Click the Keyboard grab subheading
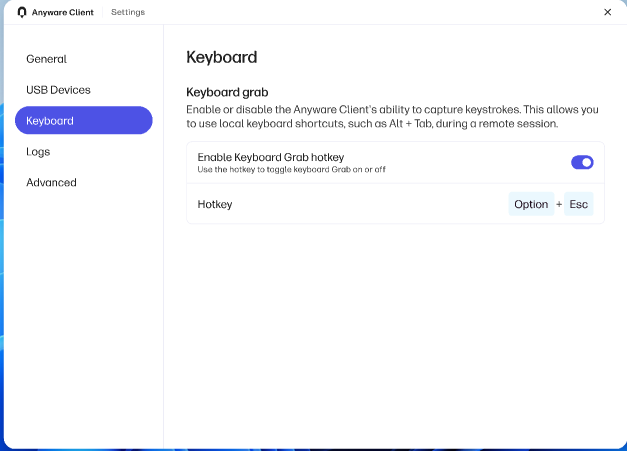 (227, 92)
